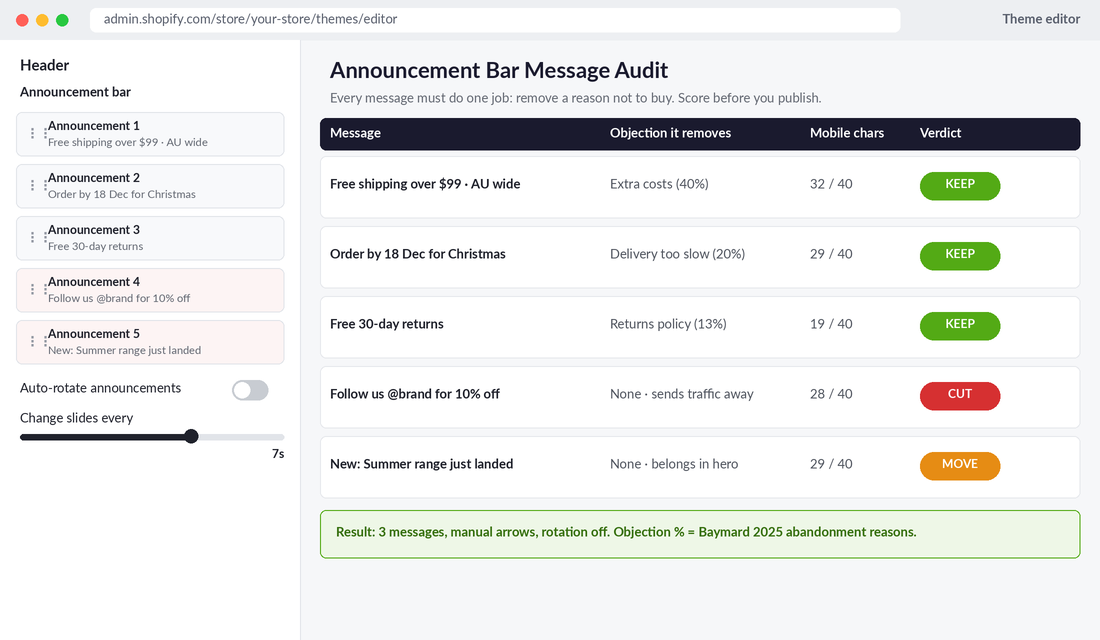Click the 'Free shipping over $99 · AU wide' message cell
The height and width of the screenshot is (640, 1100).
pos(425,184)
